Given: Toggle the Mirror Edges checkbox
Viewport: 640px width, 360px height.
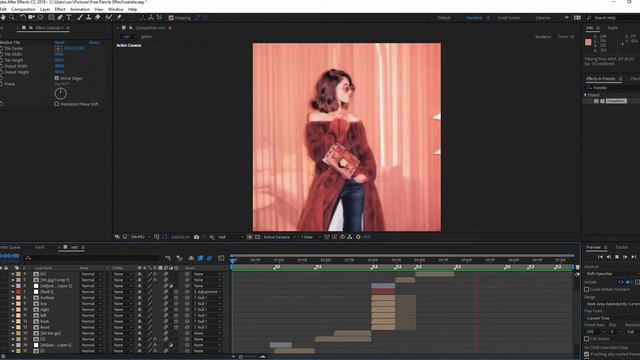Looking at the screenshot, I should (57, 78).
